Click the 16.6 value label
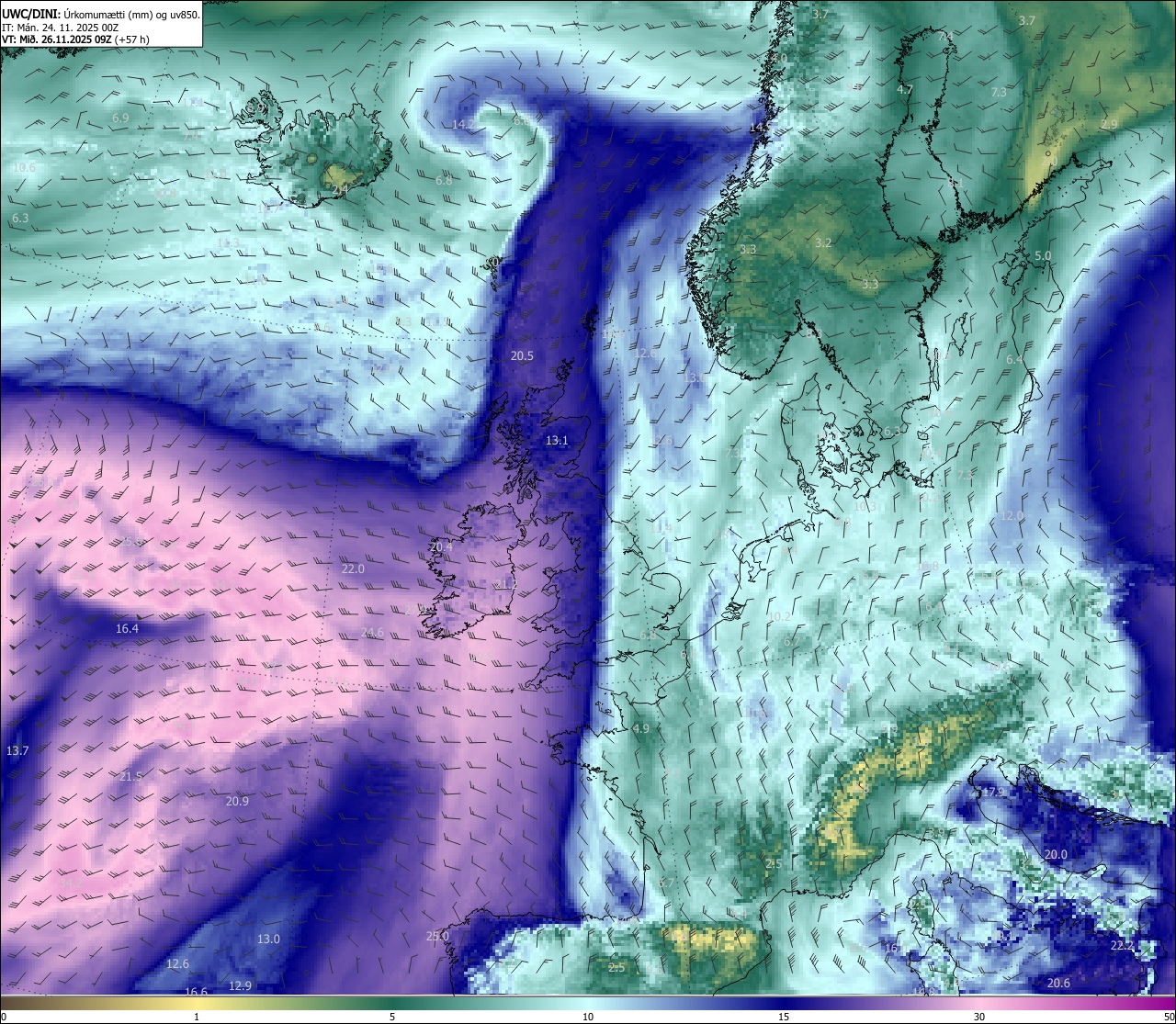This screenshot has height=1024, width=1176. pyautogui.click(x=196, y=992)
